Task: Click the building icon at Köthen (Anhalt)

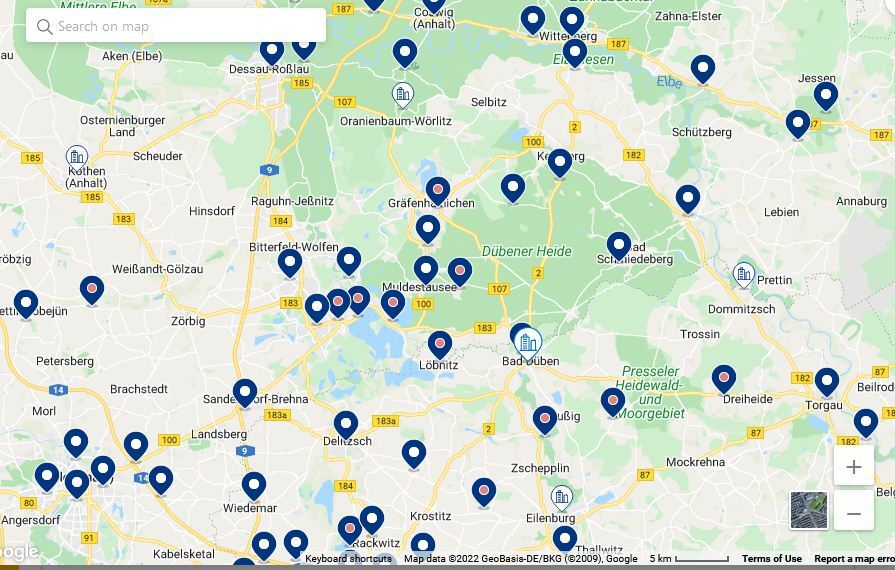Action: click(77, 158)
